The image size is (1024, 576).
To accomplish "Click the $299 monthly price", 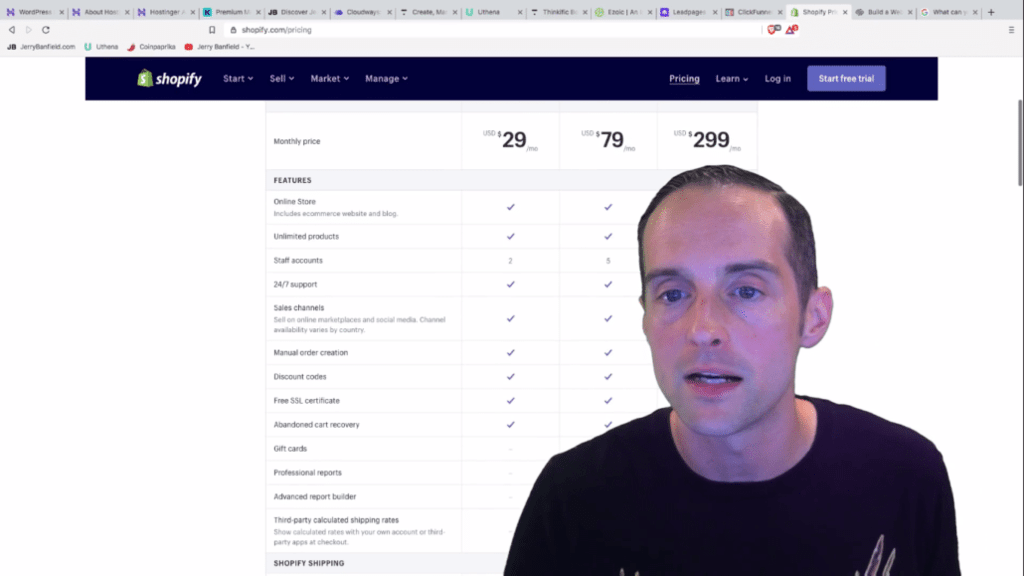I will (707, 140).
